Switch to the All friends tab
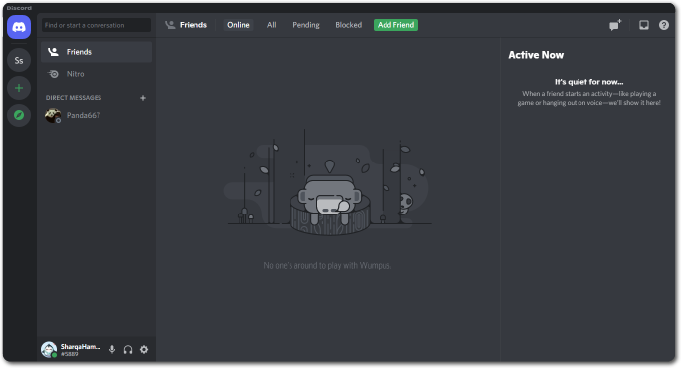Image resolution: width=681 pixels, height=368 pixels. pos(271,25)
